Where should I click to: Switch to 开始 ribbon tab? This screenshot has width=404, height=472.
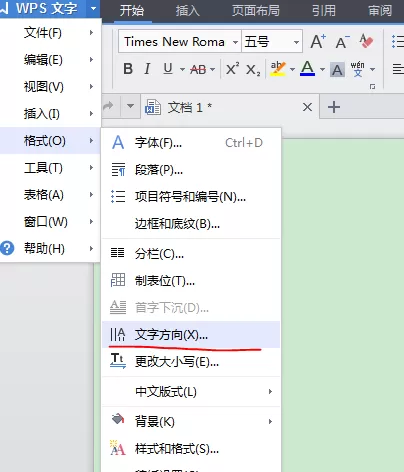(x=132, y=11)
